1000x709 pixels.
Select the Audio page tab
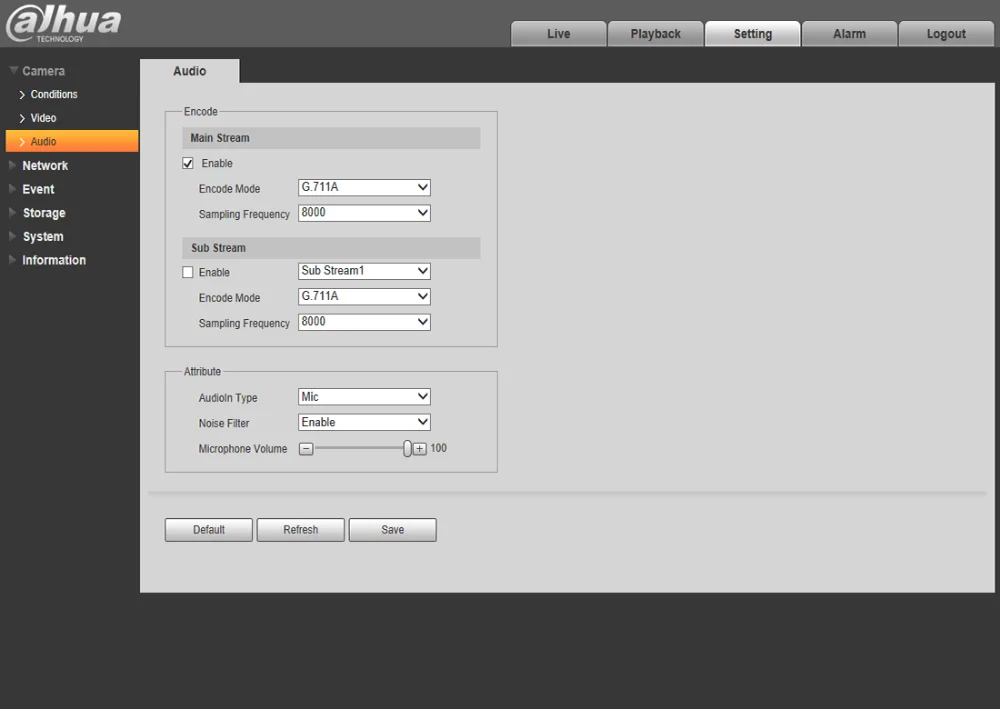click(189, 71)
